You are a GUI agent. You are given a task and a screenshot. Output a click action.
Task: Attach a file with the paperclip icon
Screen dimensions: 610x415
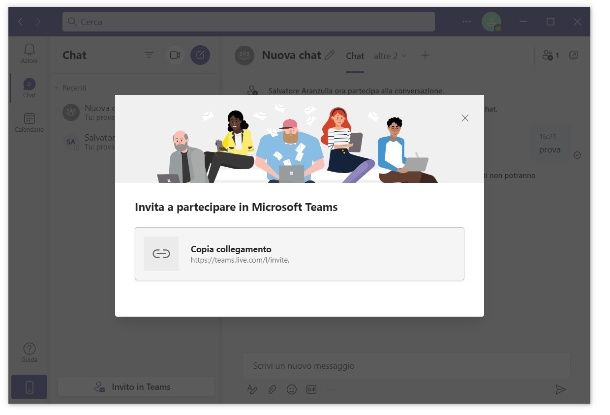click(x=272, y=389)
